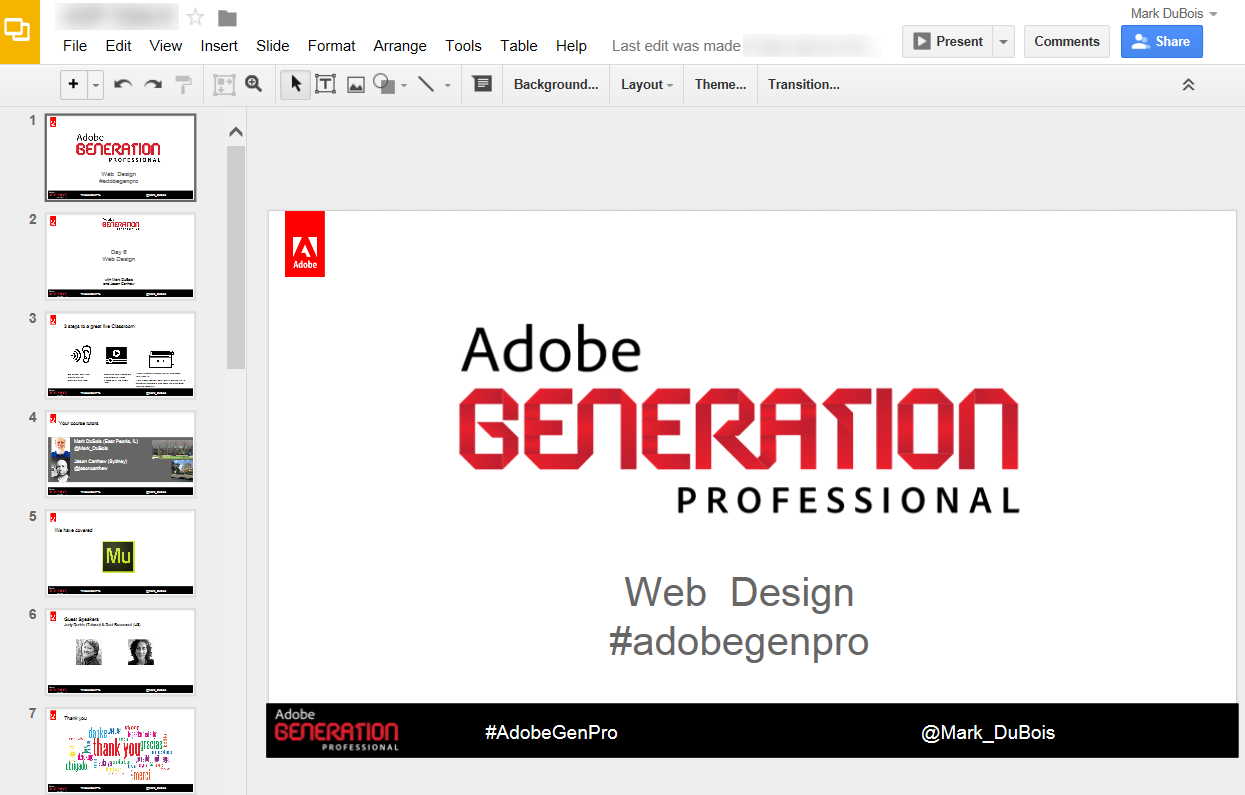The height and width of the screenshot is (795, 1245).
Task: Open the Table menu
Action: pos(519,45)
